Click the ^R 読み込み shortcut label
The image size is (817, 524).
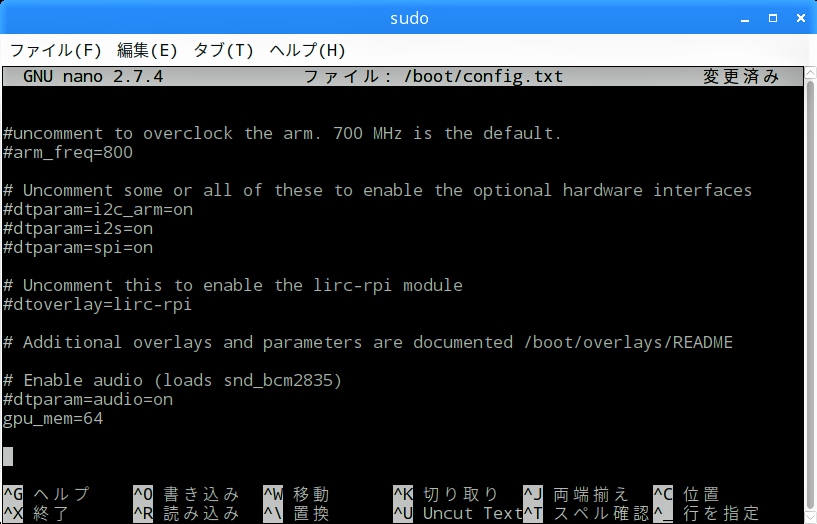187,513
